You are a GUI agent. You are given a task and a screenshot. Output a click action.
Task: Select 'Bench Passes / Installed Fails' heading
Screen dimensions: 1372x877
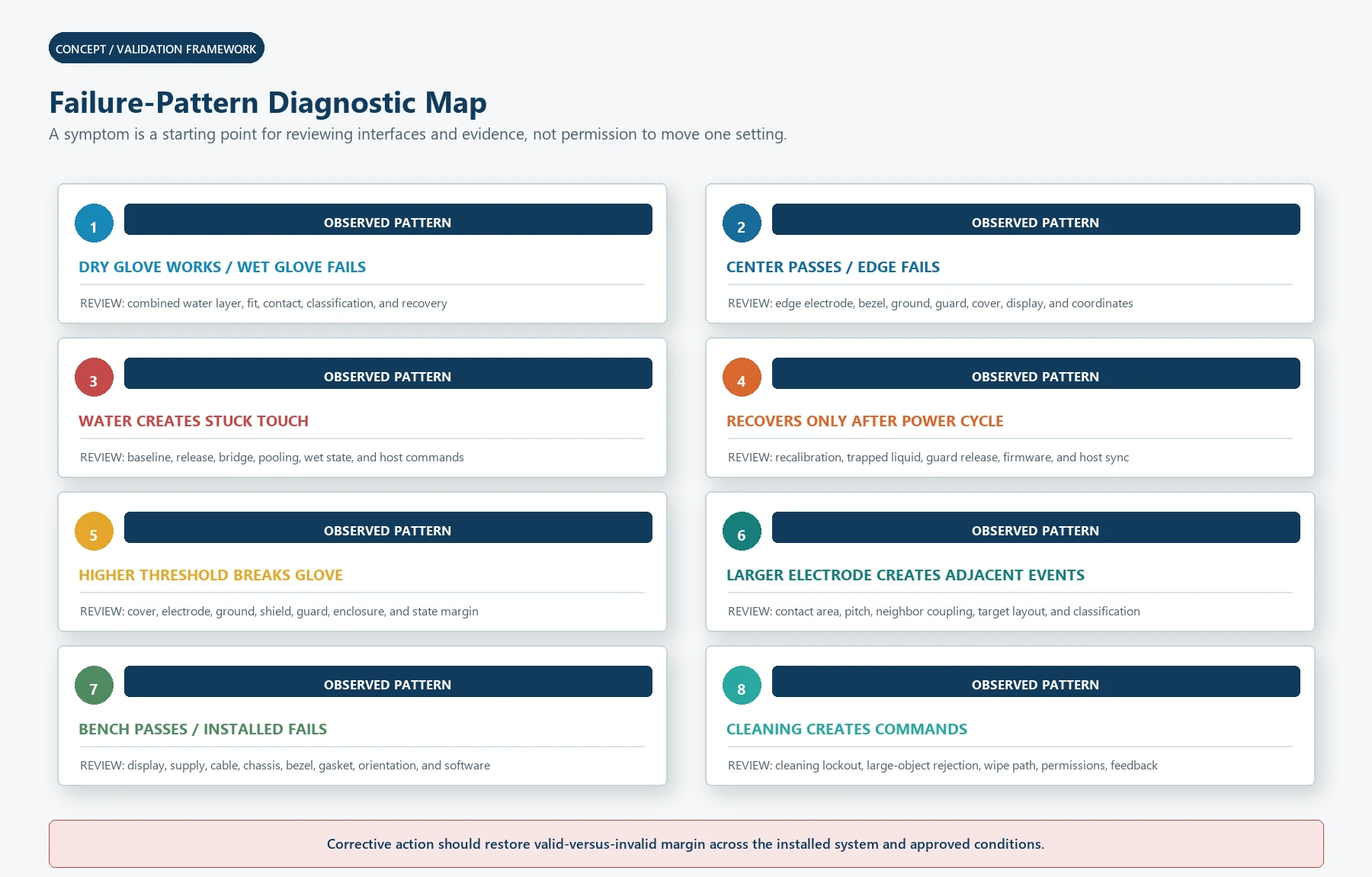tap(203, 729)
